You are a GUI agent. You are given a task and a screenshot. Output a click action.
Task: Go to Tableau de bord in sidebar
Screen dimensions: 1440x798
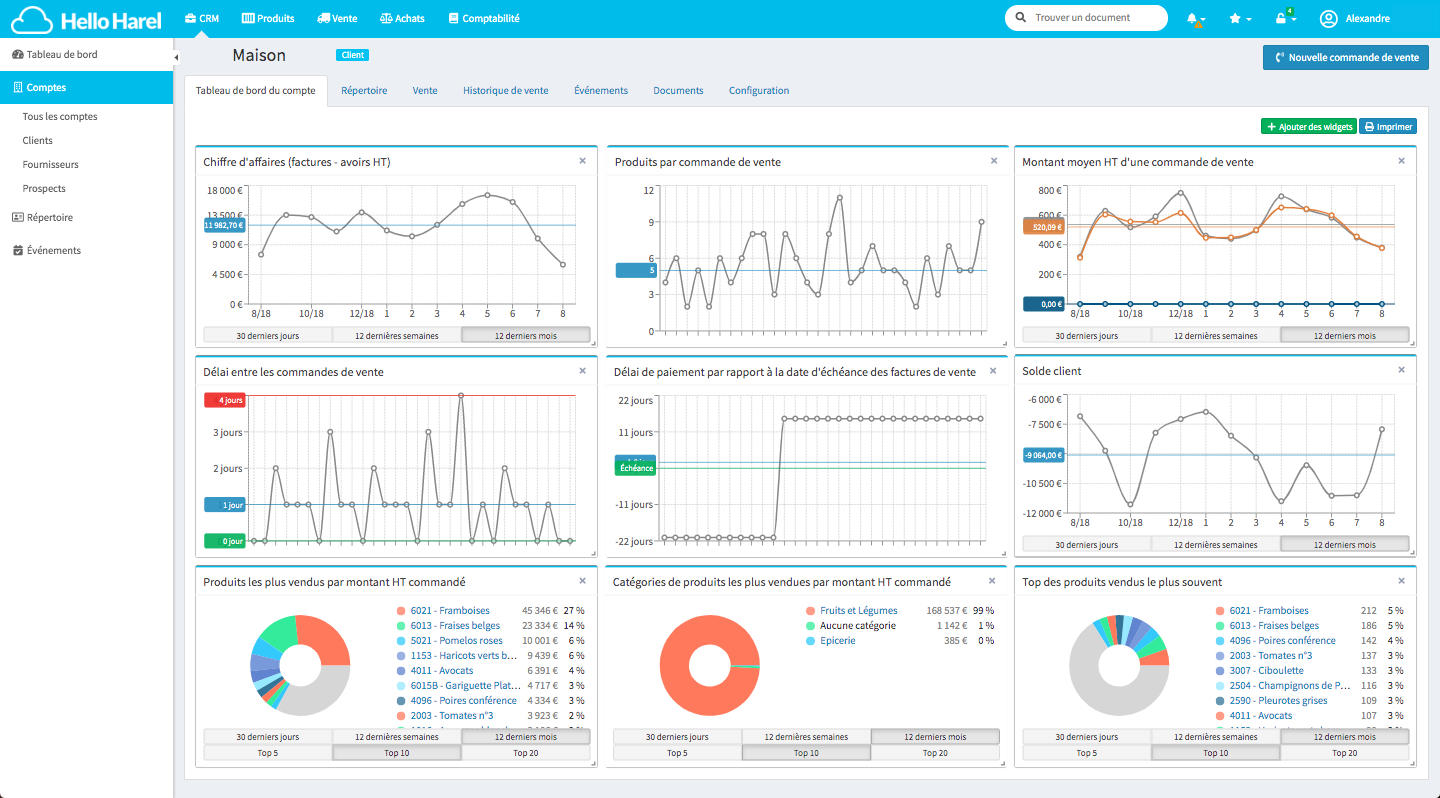point(86,55)
